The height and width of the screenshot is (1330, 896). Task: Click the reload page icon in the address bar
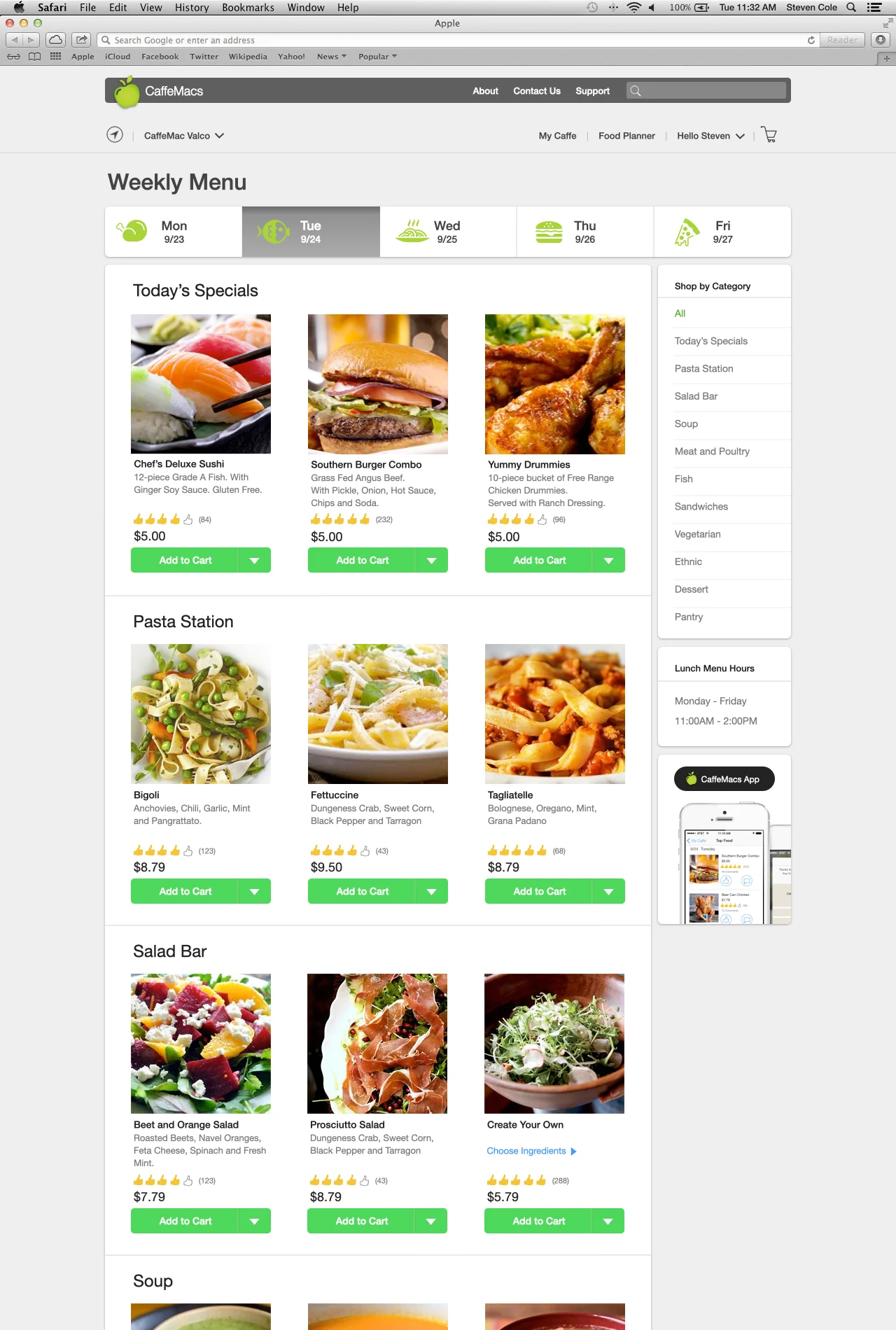point(811,40)
